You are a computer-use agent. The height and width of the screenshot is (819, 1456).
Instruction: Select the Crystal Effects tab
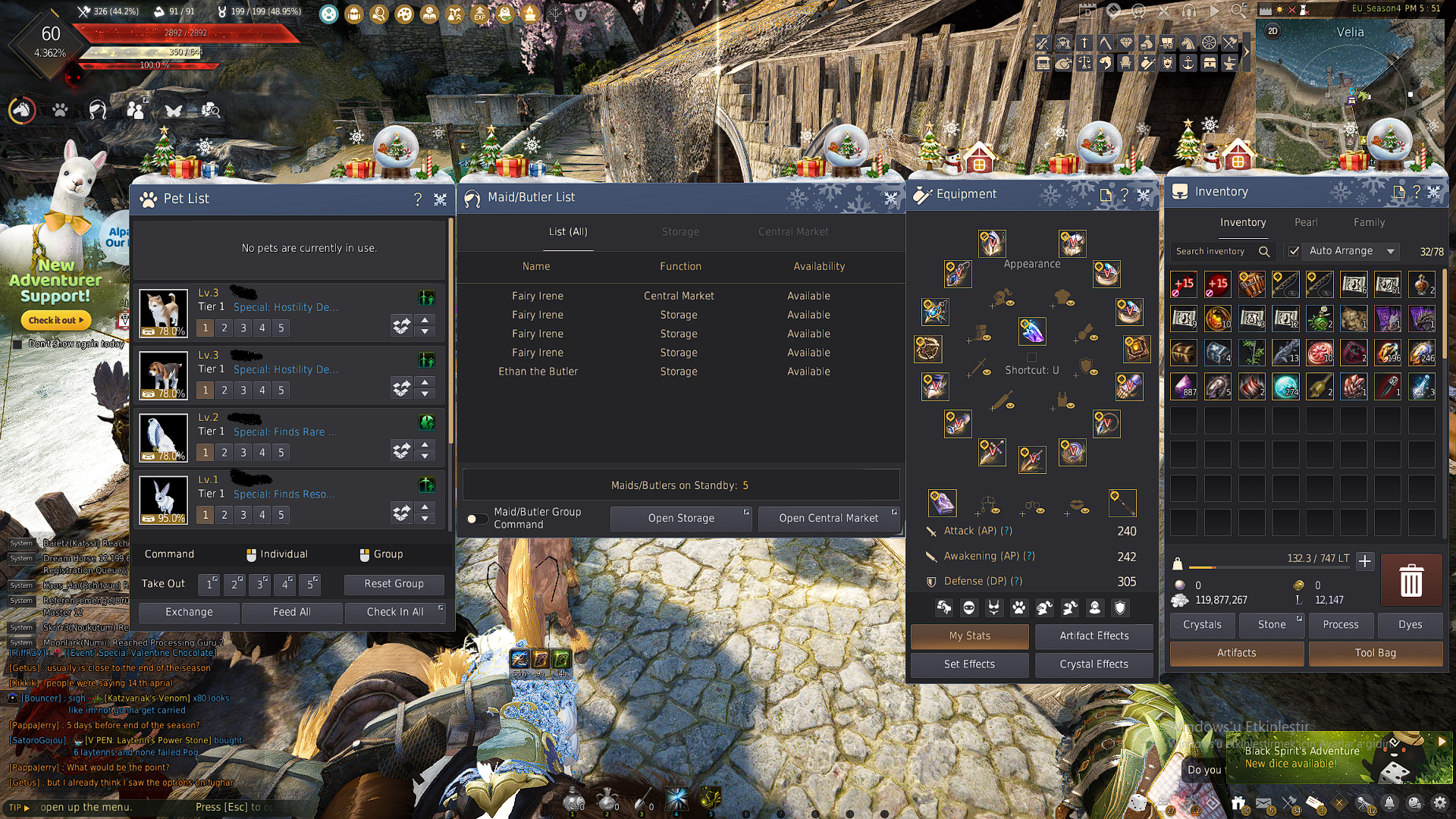coord(1094,664)
